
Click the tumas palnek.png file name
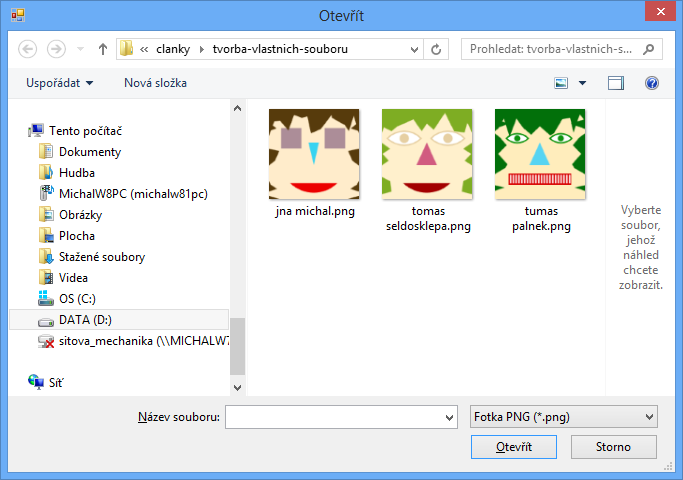pos(541,219)
